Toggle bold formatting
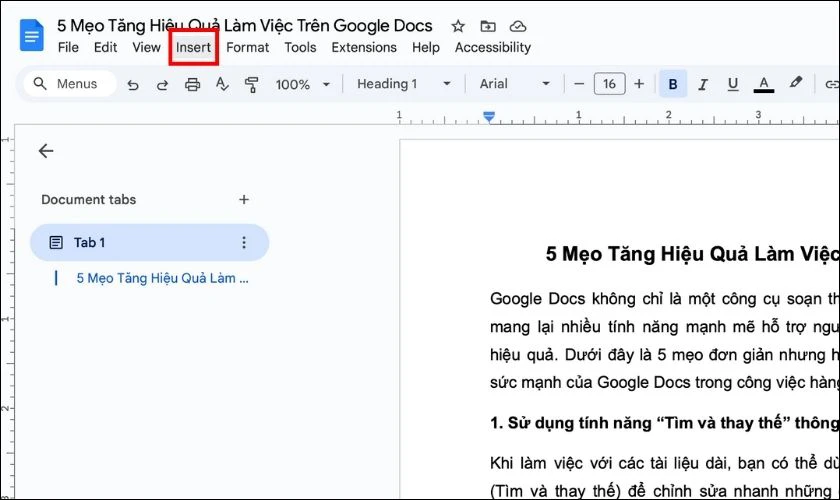840x500 pixels. click(673, 84)
